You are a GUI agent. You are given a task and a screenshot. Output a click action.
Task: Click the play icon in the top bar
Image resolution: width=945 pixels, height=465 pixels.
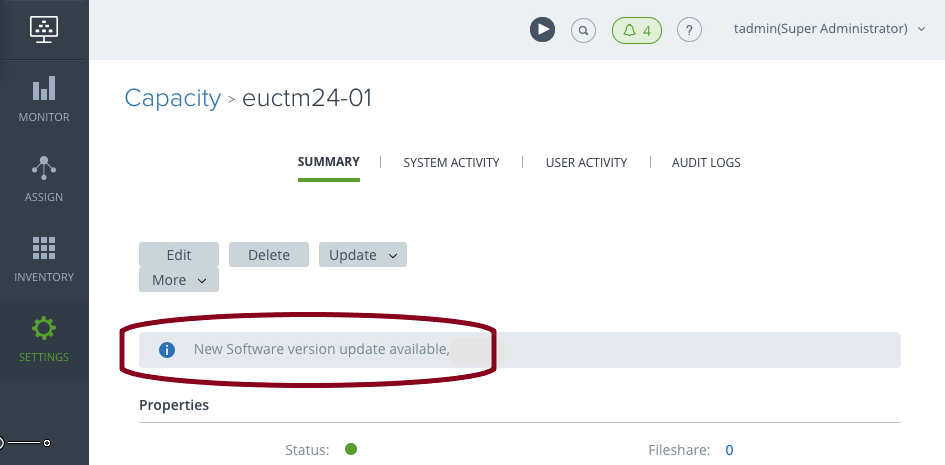tap(542, 30)
